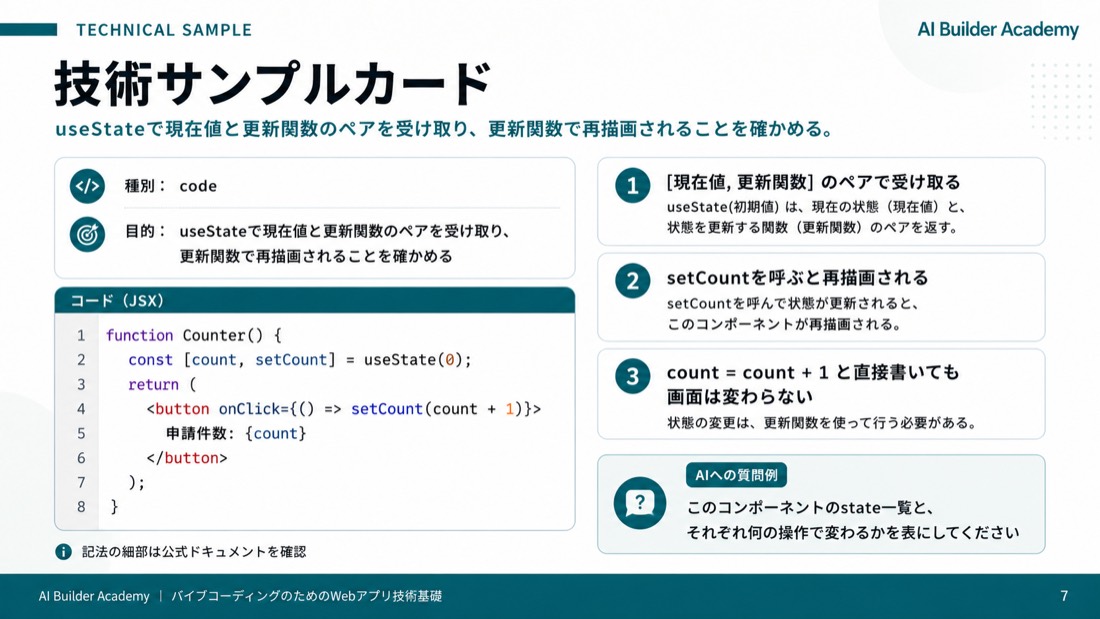1100x619 pixels.
Task: Click the page number 7 in footer
Action: point(1064,596)
